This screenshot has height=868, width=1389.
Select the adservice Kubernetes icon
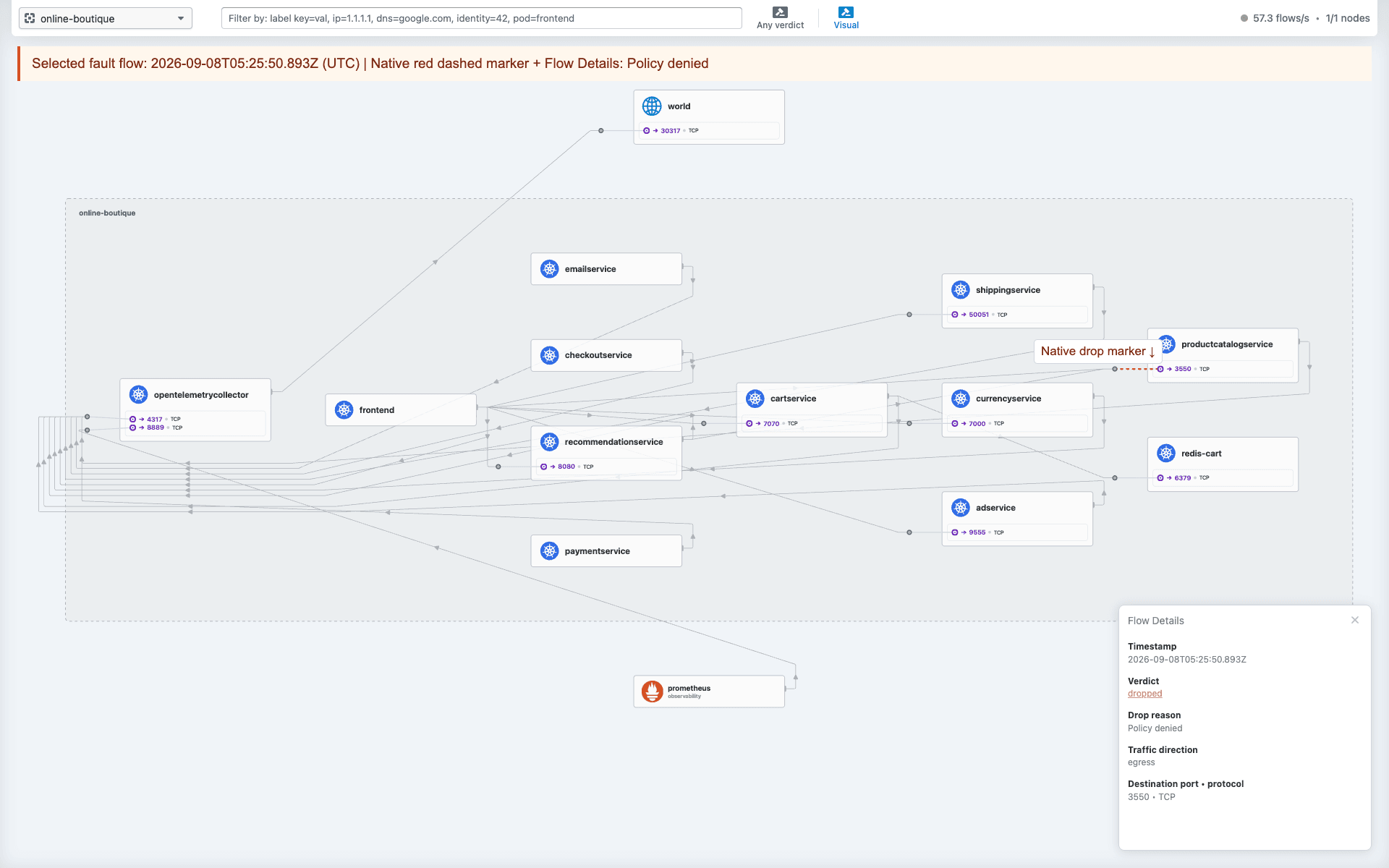tap(961, 508)
